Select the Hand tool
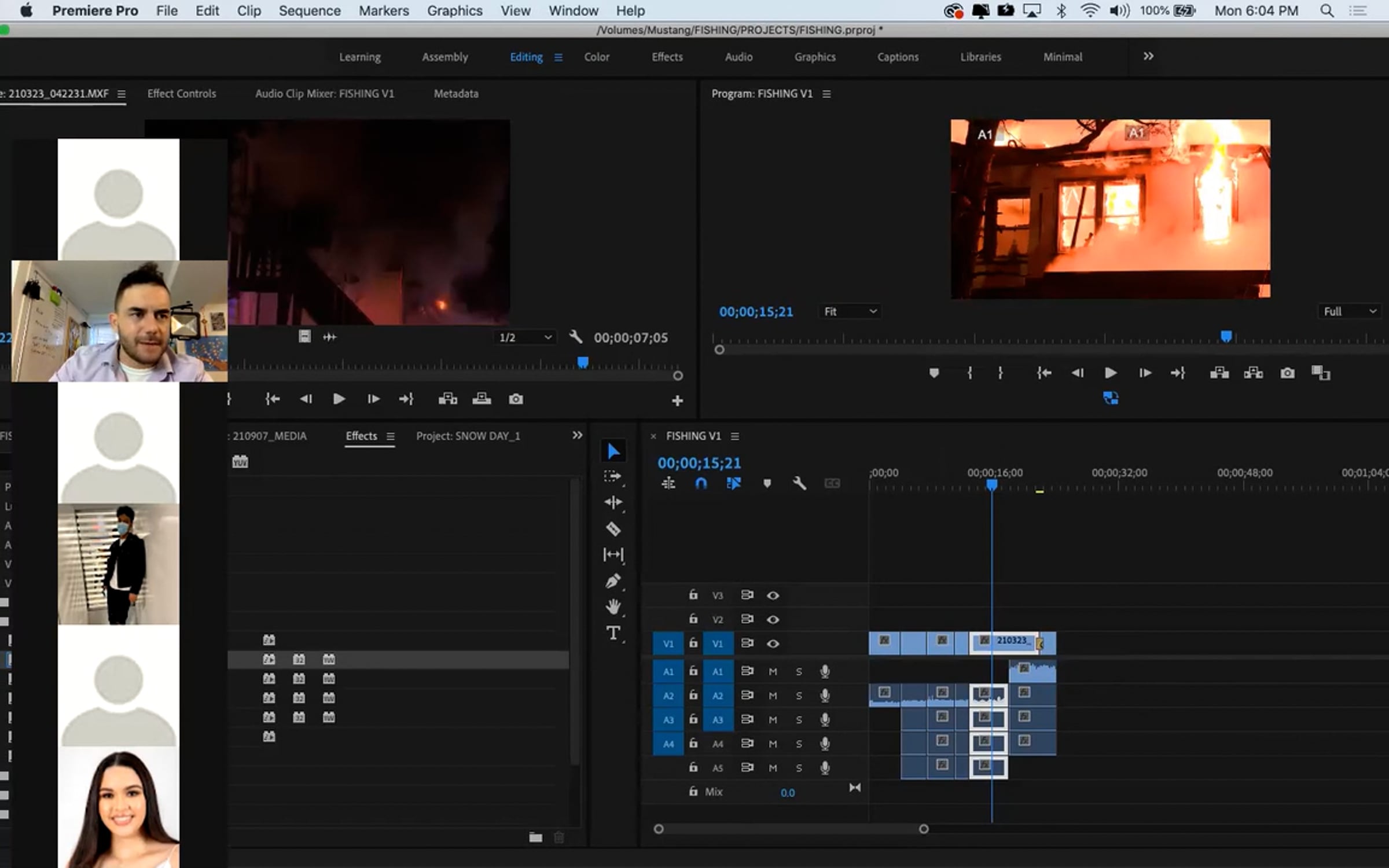The height and width of the screenshot is (868, 1389). tap(613, 606)
